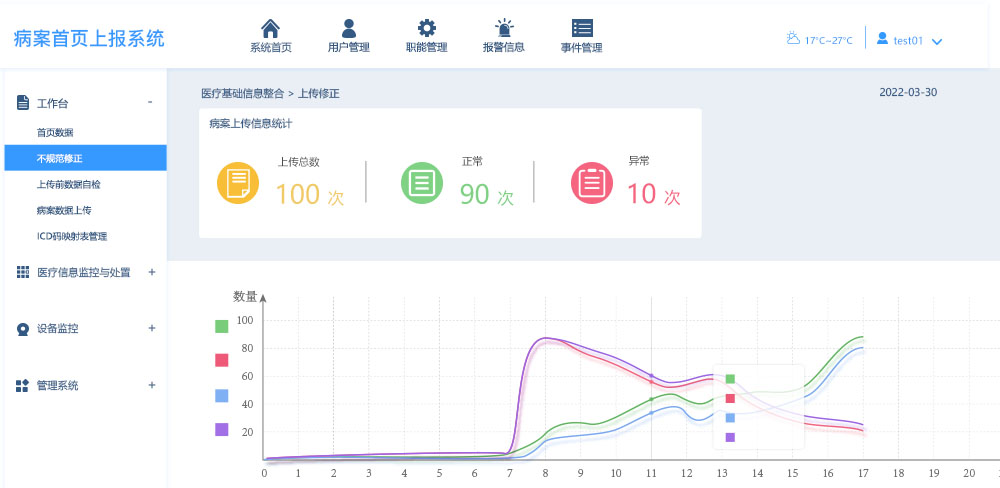Click 医疗基础信息整合 breadcrumb link

tap(242, 93)
